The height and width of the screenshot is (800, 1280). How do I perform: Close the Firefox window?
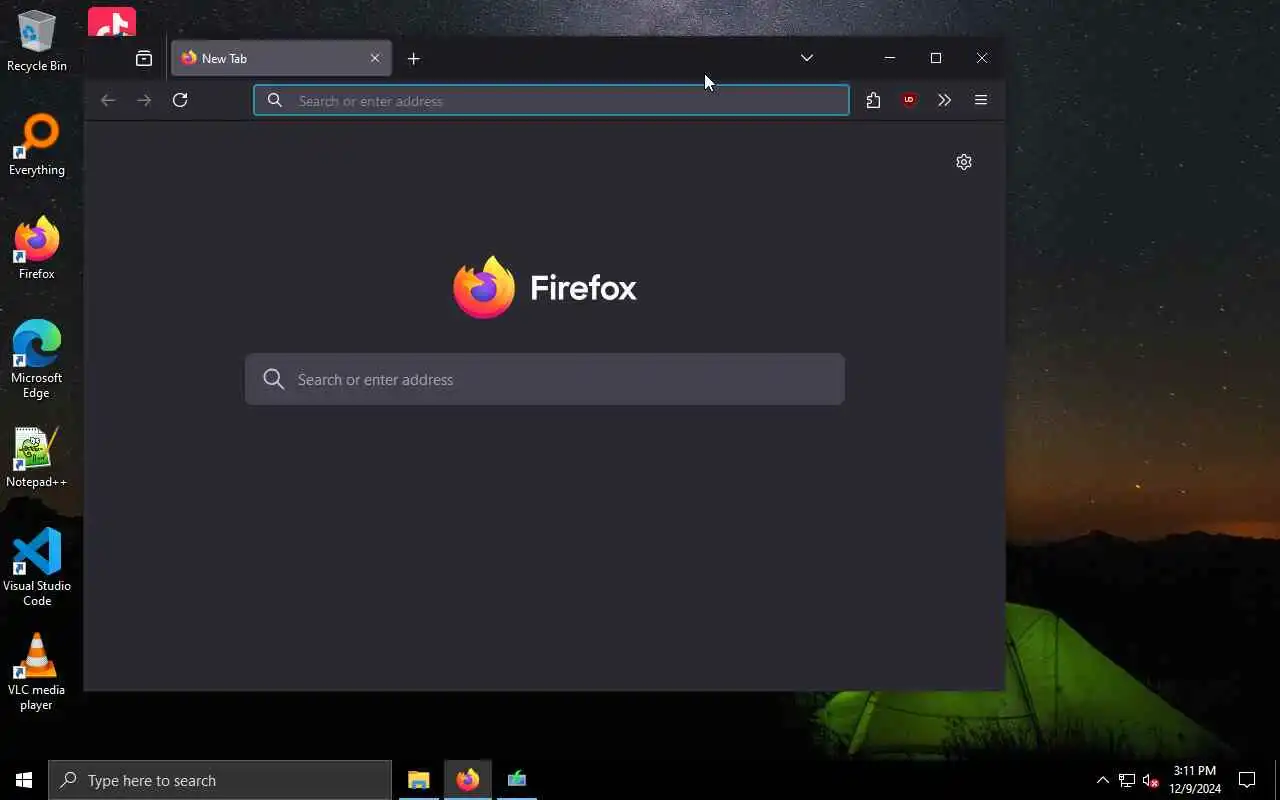[982, 58]
